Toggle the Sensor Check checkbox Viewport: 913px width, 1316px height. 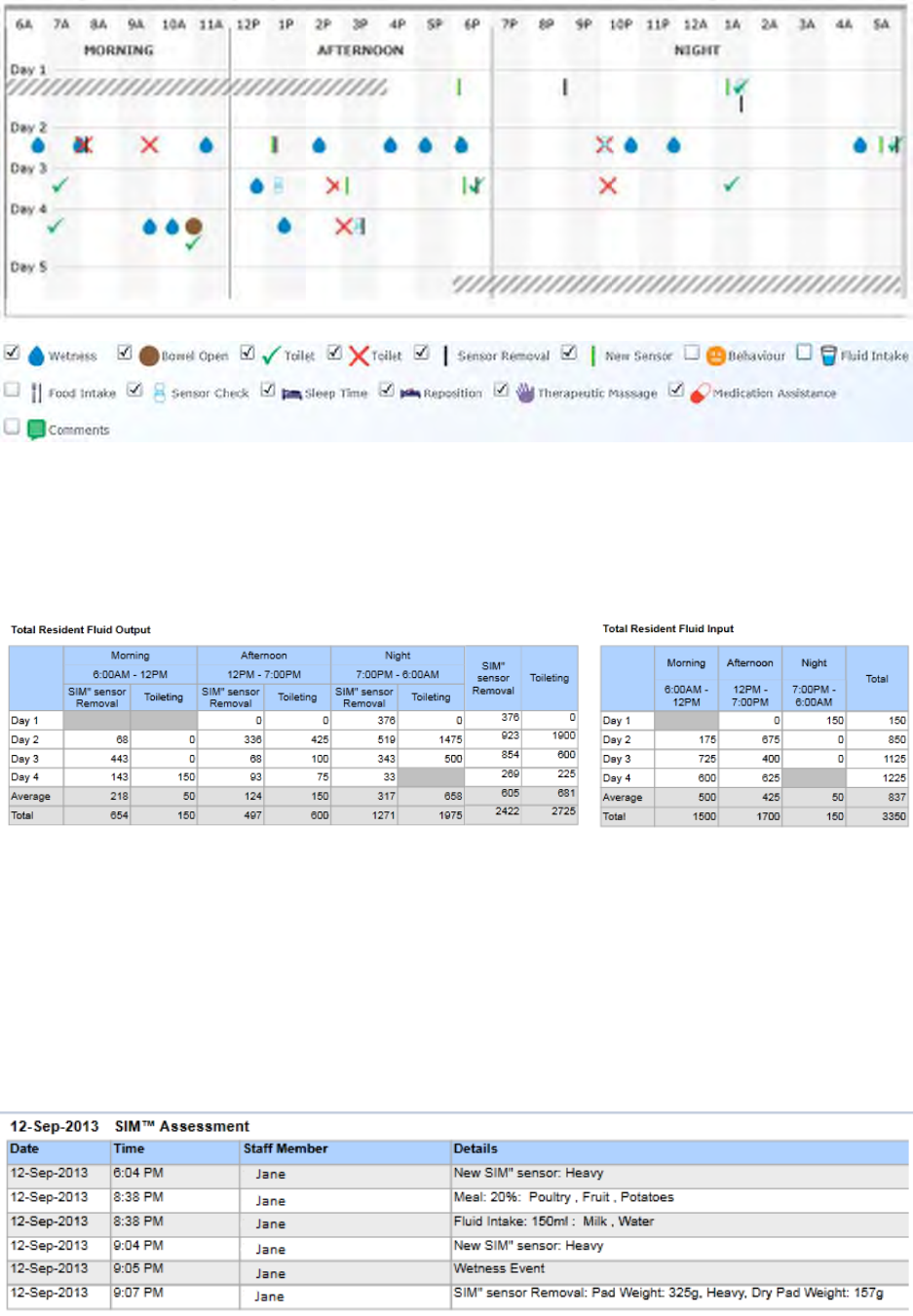[134, 390]
